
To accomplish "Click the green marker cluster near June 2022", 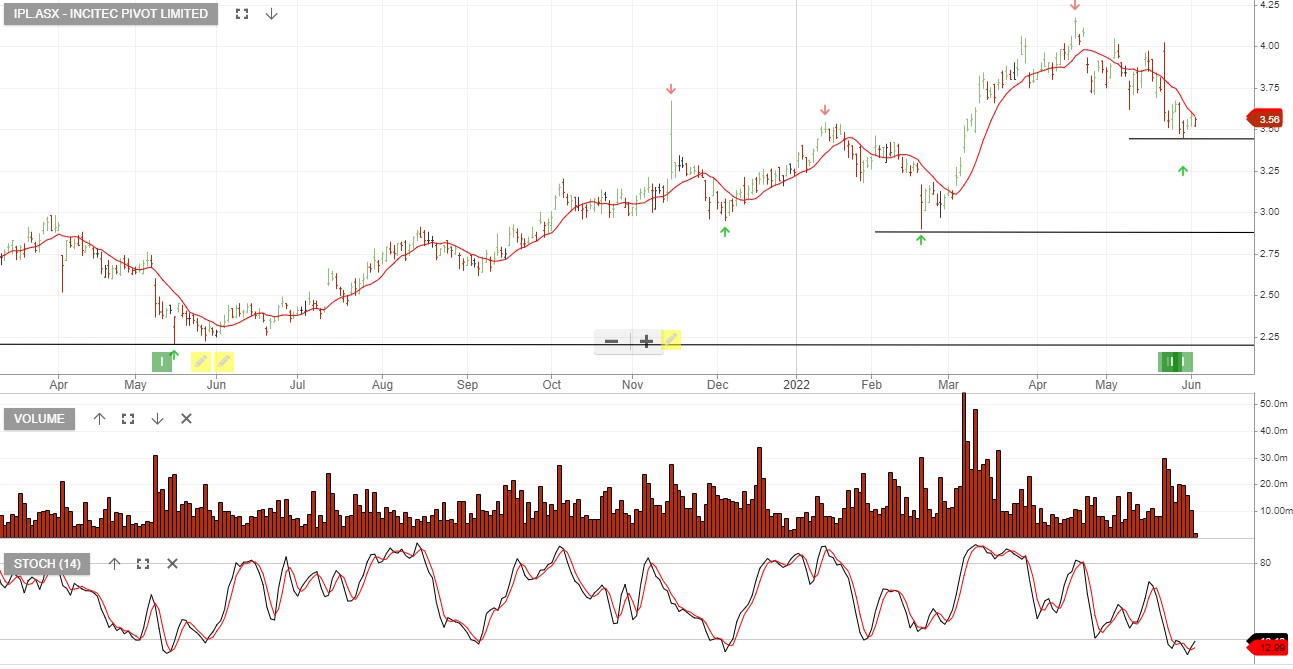I will pos(1175,361).
